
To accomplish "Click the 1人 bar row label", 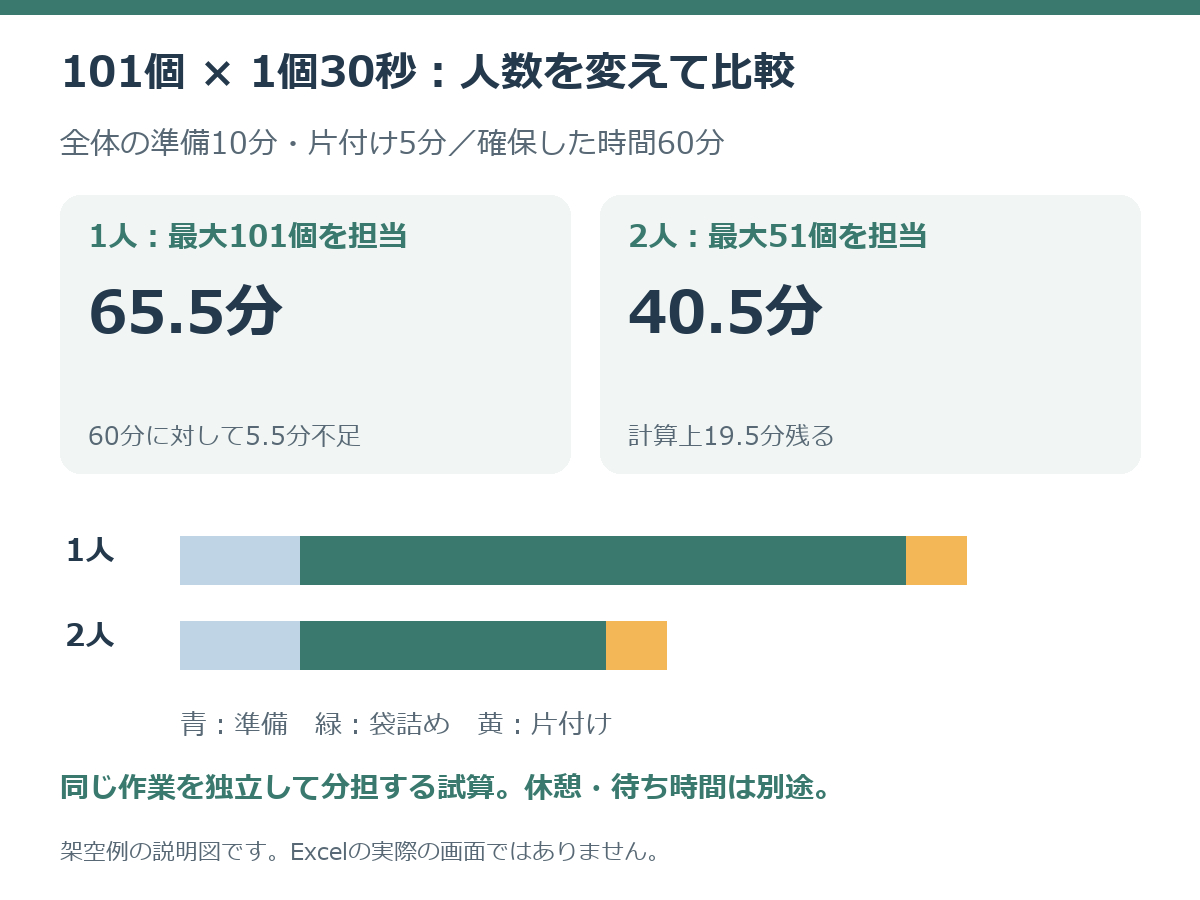I will pyautogui.click(x=90, y=551).
